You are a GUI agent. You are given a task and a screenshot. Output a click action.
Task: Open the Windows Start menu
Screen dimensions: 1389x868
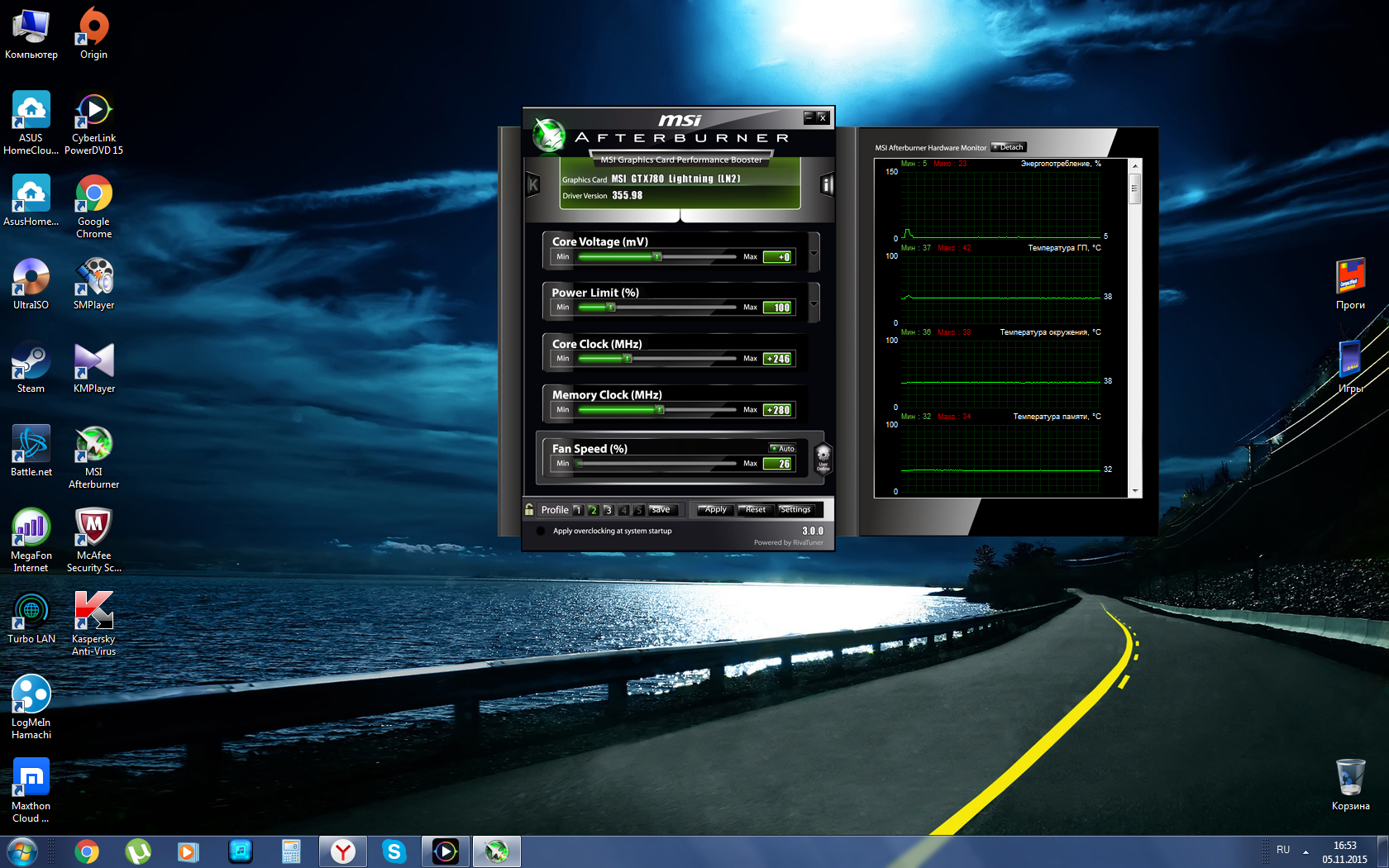tap(21, 851)
